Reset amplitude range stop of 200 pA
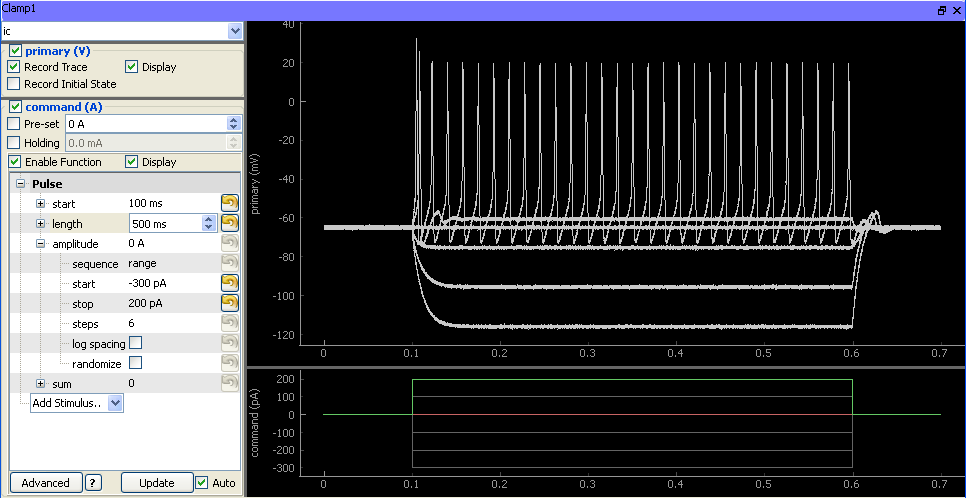966x498 pixels. coord(229,303)
